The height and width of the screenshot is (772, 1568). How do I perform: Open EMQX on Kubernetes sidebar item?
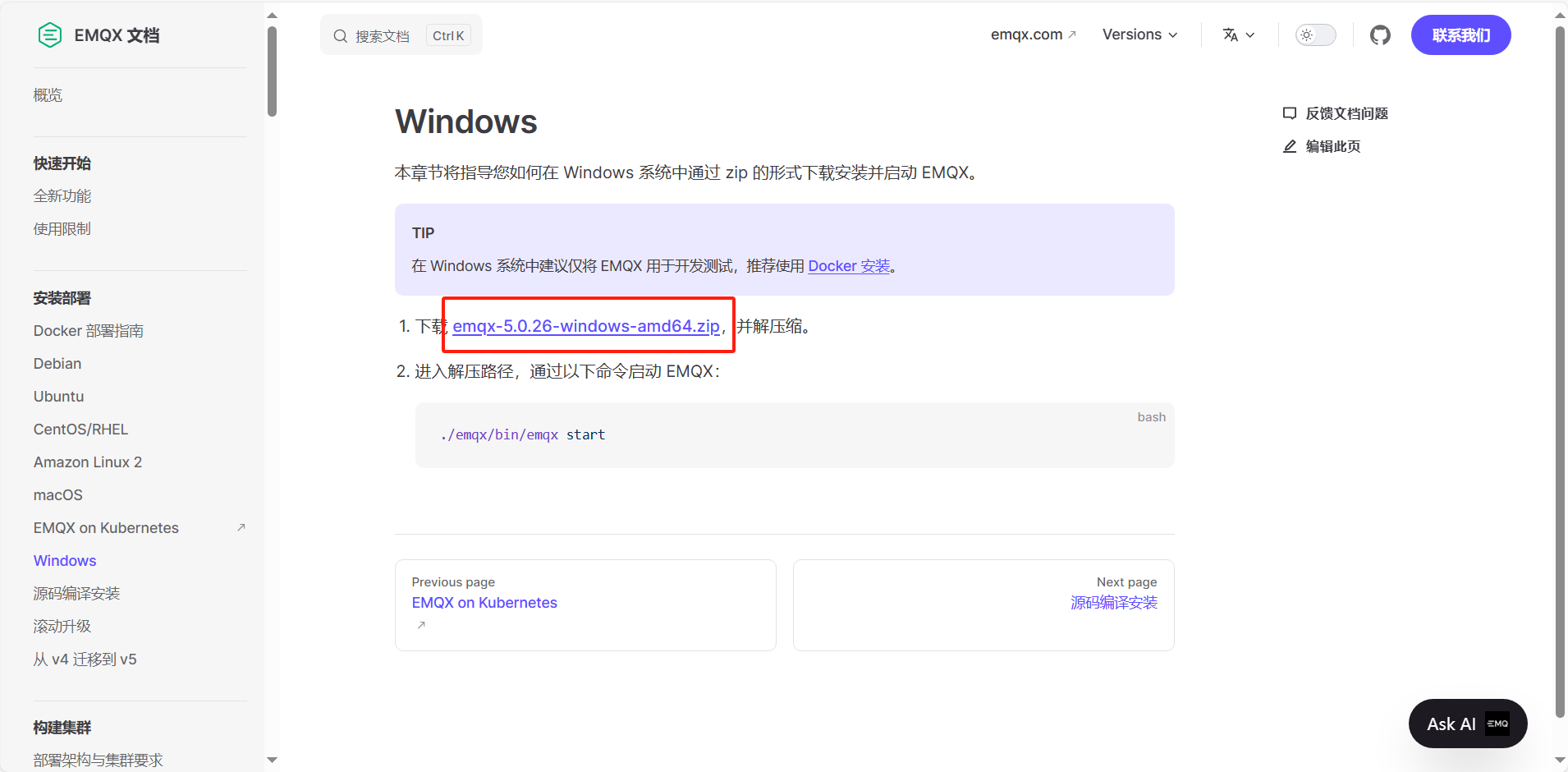[x=106, y=528]
